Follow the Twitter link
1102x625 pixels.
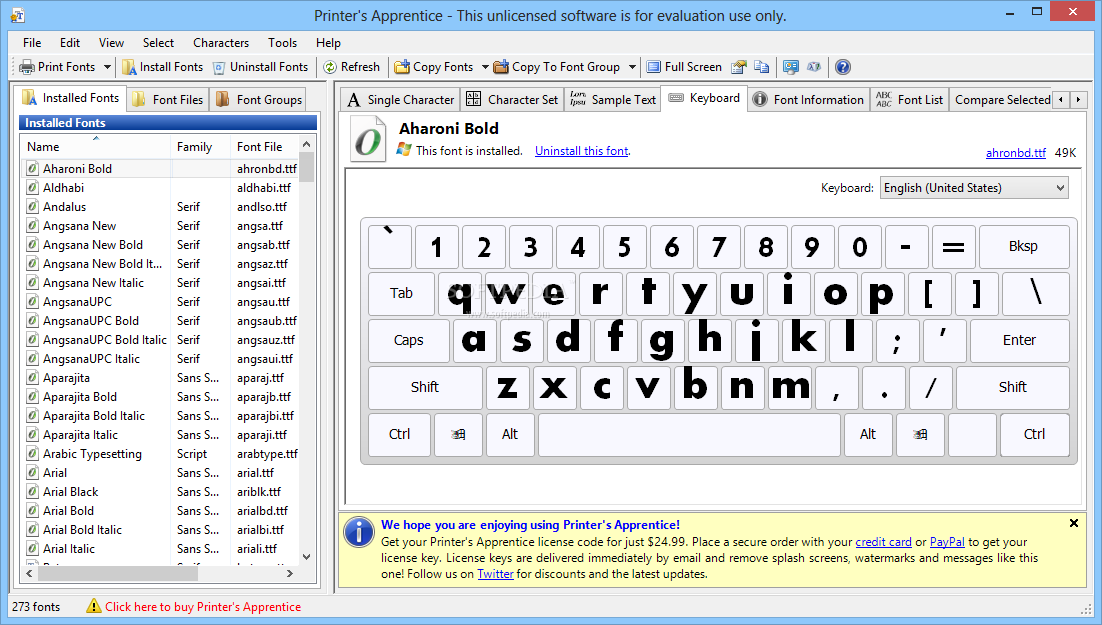[495, 574]
